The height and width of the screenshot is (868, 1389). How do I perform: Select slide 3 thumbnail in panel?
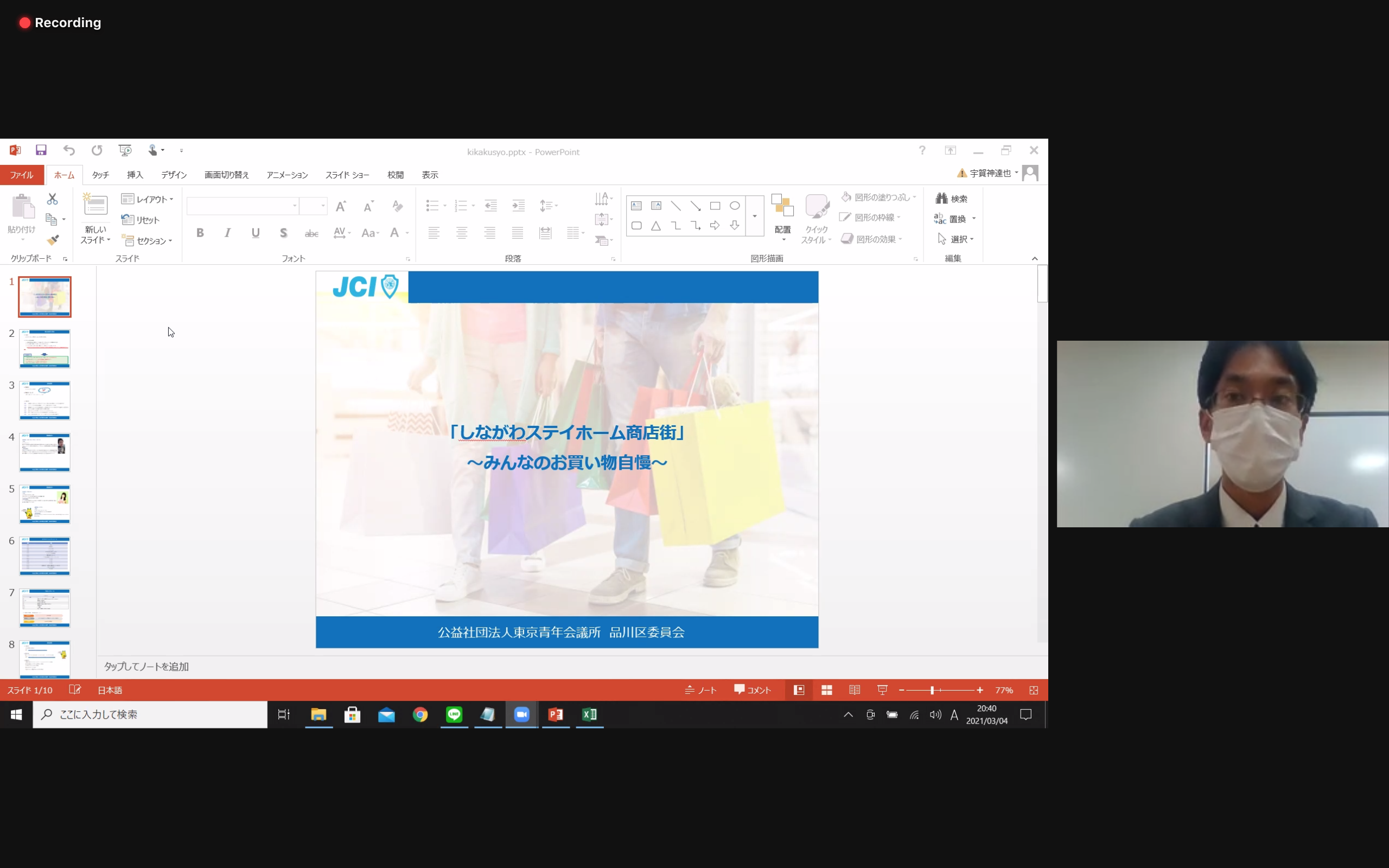pyautogui.click(x=45, y=400)
